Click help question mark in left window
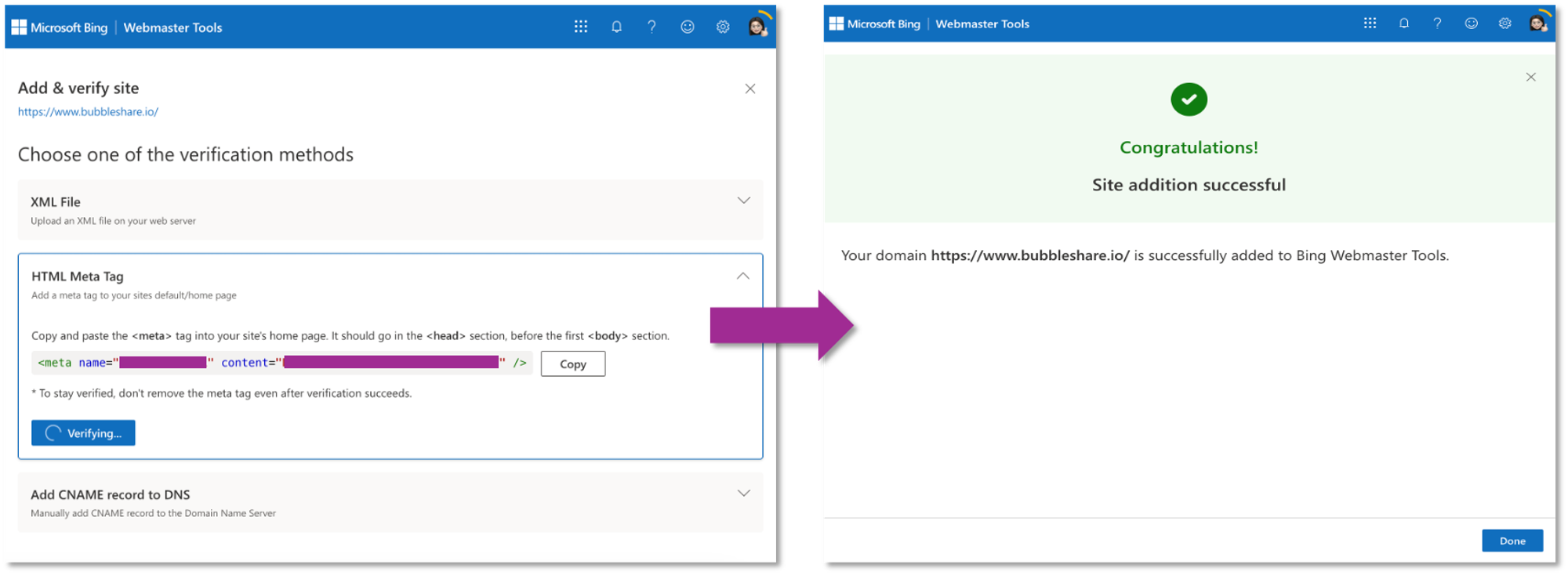Viewport: 1568px width, 575px height. (x=652, y=27)
